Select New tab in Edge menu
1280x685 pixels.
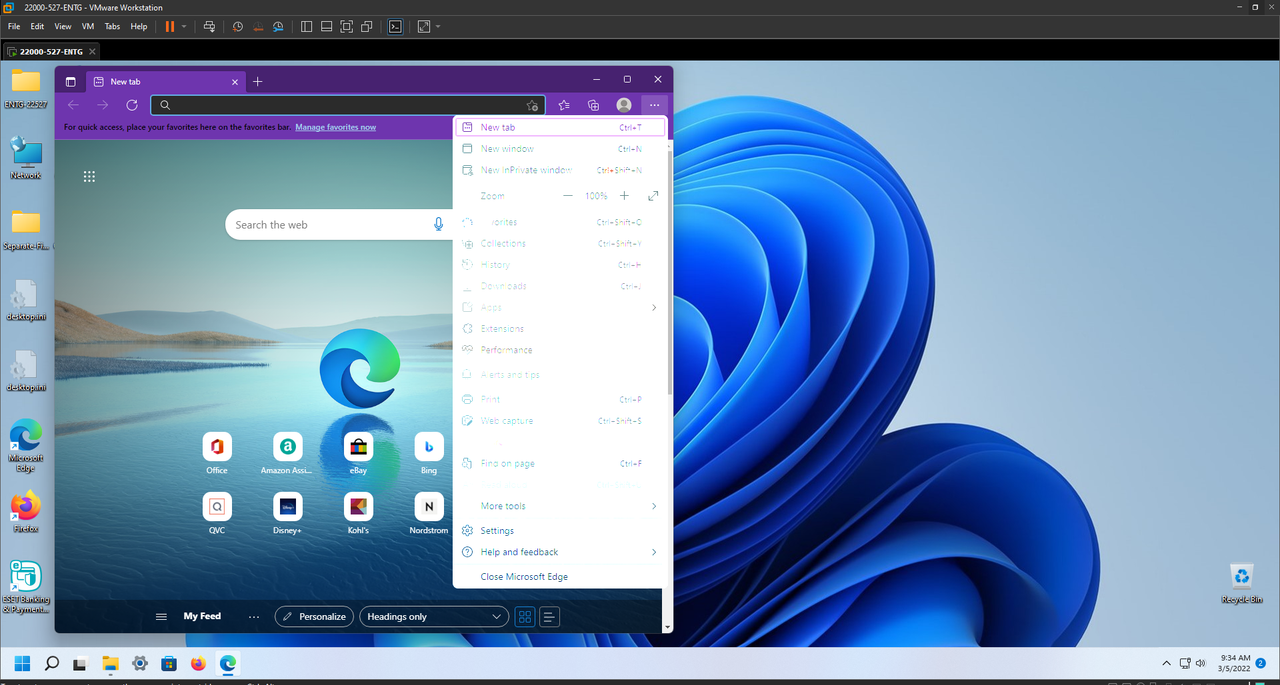[559, 127]
